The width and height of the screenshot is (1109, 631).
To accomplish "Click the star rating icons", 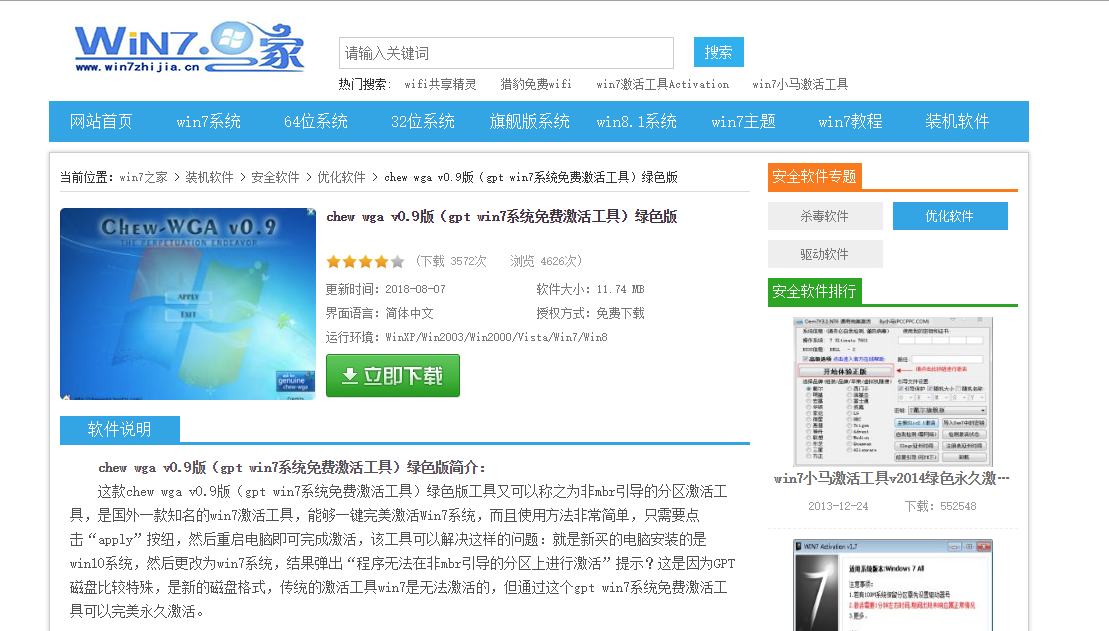I will 365,262.
